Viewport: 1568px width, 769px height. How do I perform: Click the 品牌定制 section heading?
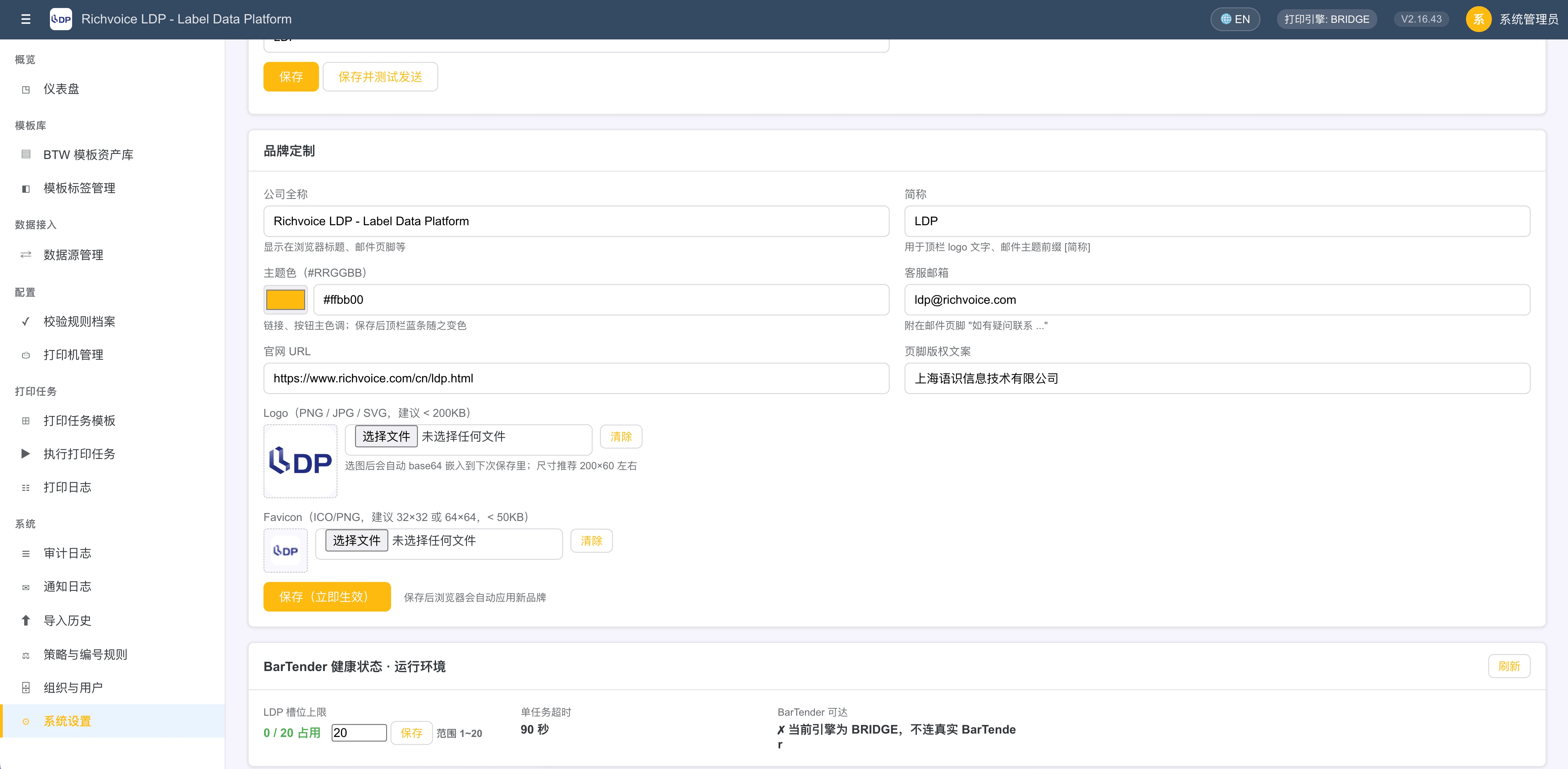point(289,151)
